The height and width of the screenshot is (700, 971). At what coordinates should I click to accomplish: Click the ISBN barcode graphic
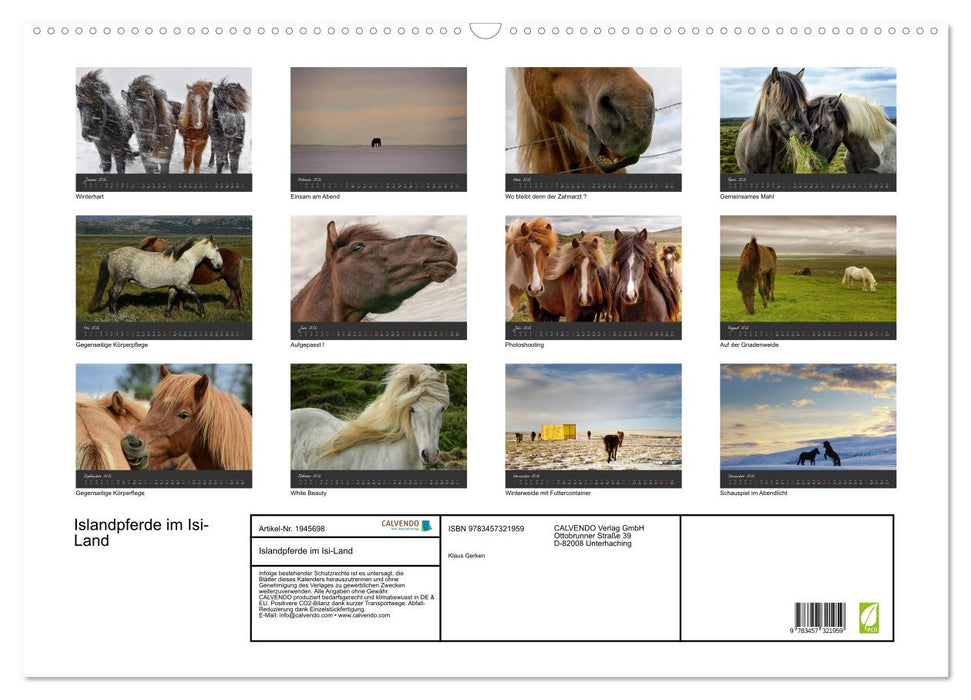coord(820,618)
